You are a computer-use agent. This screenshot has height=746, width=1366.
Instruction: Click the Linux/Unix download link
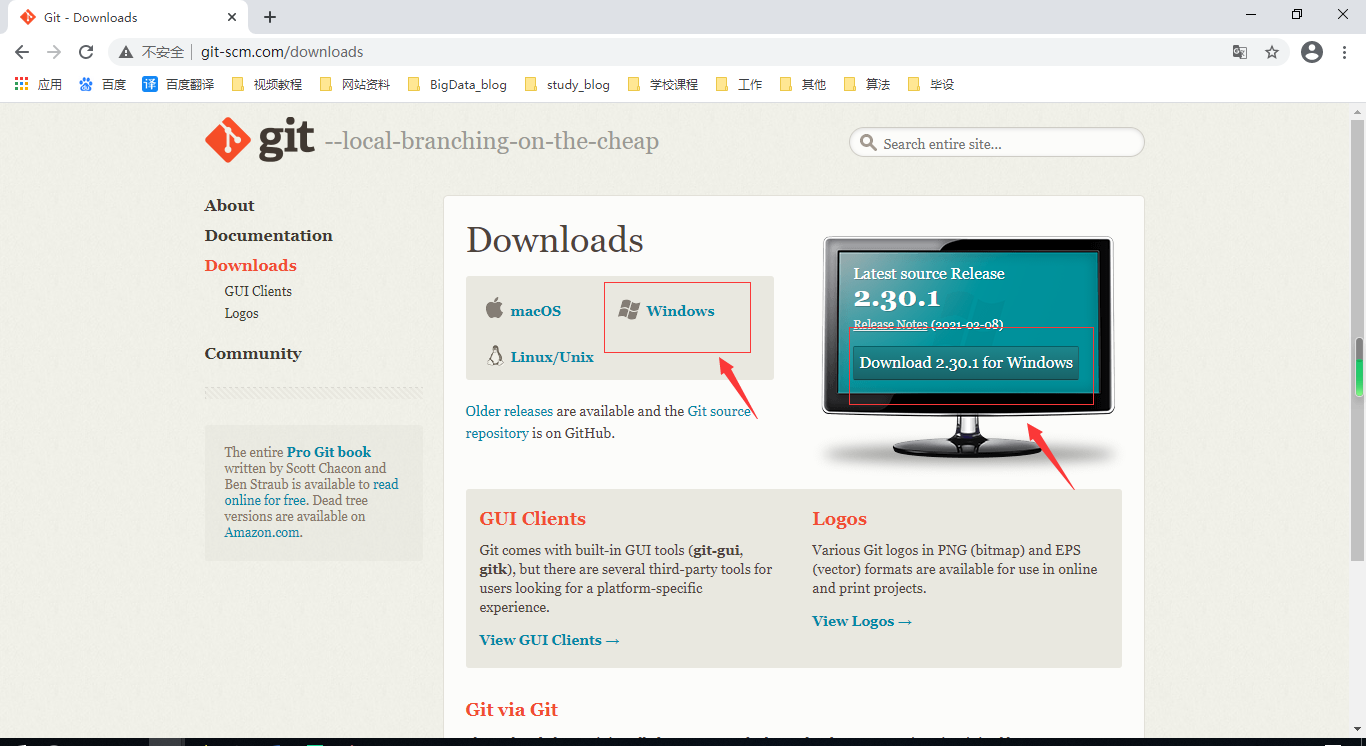pos(552,357)
